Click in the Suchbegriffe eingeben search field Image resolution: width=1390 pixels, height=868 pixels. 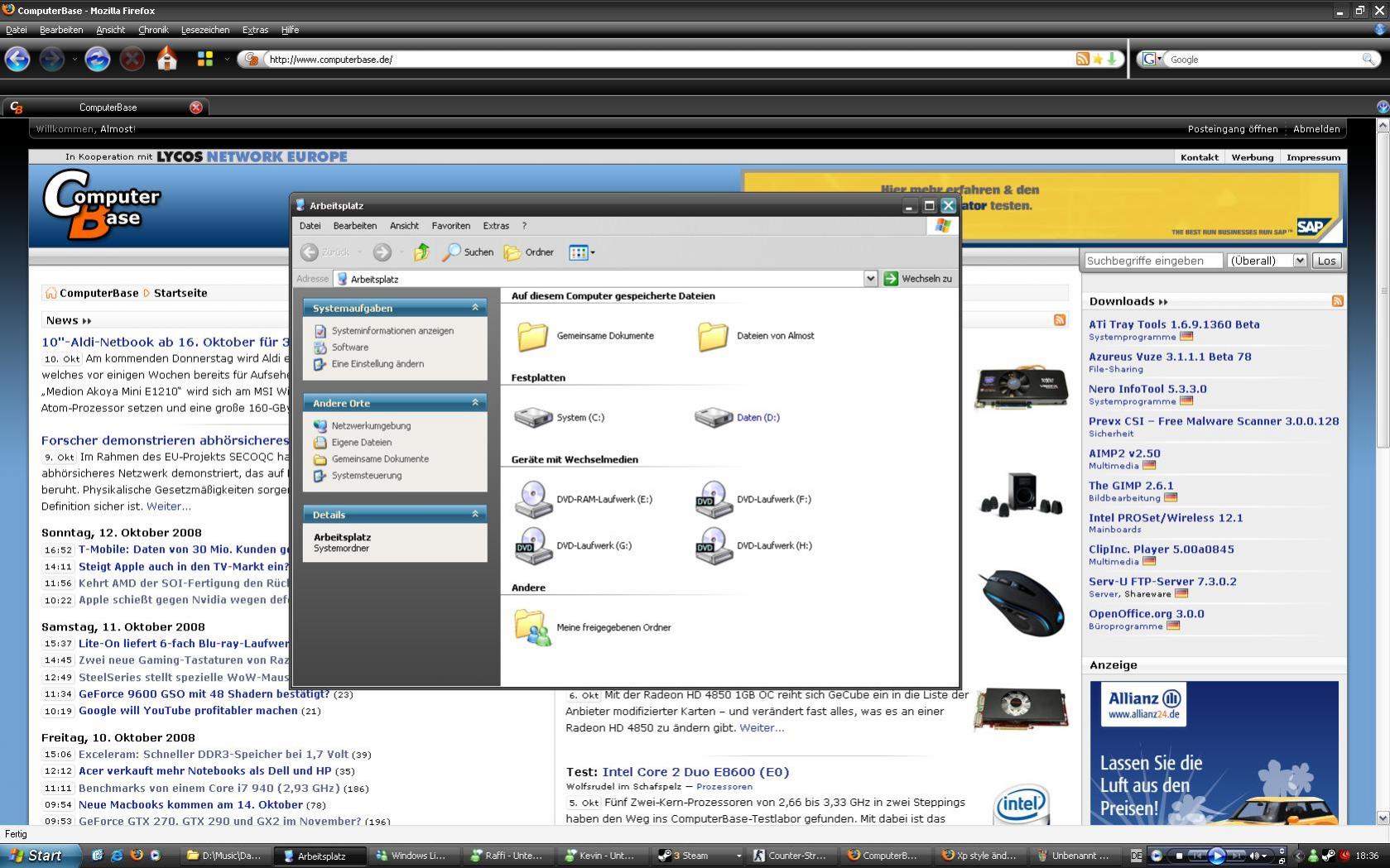point(1153,261)
